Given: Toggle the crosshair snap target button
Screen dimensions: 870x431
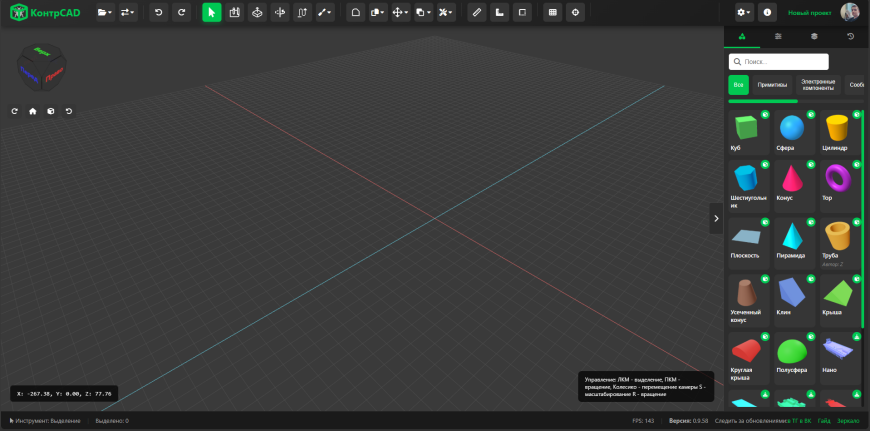Looking at the screenshot, I should pos(575,12).
